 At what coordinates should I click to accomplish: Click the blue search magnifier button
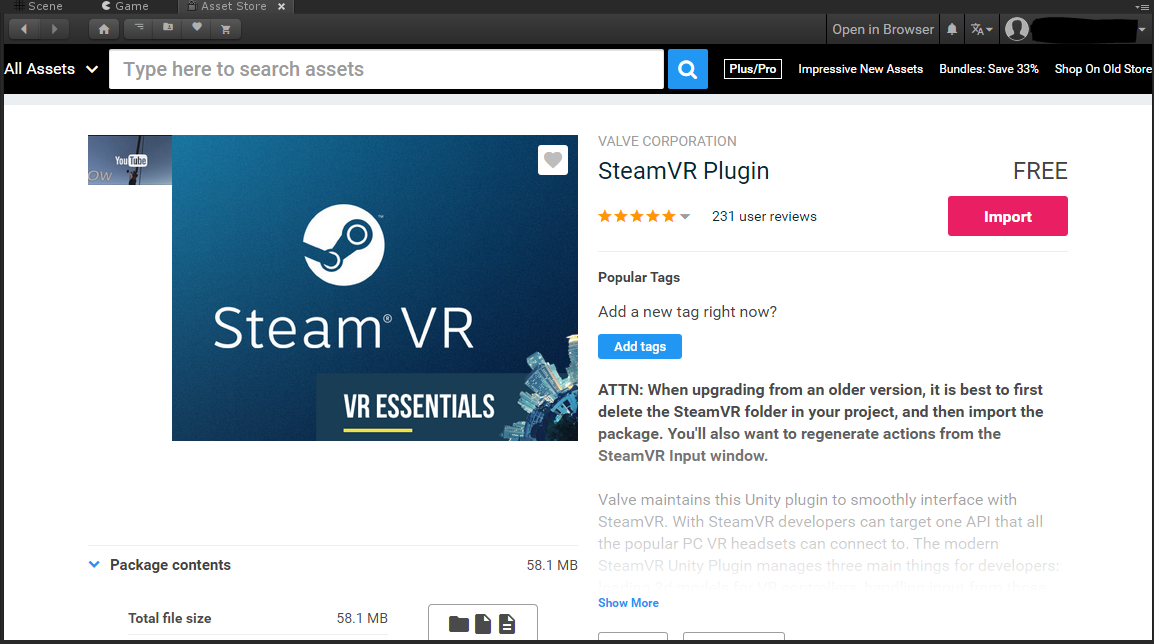coord(687,69)
